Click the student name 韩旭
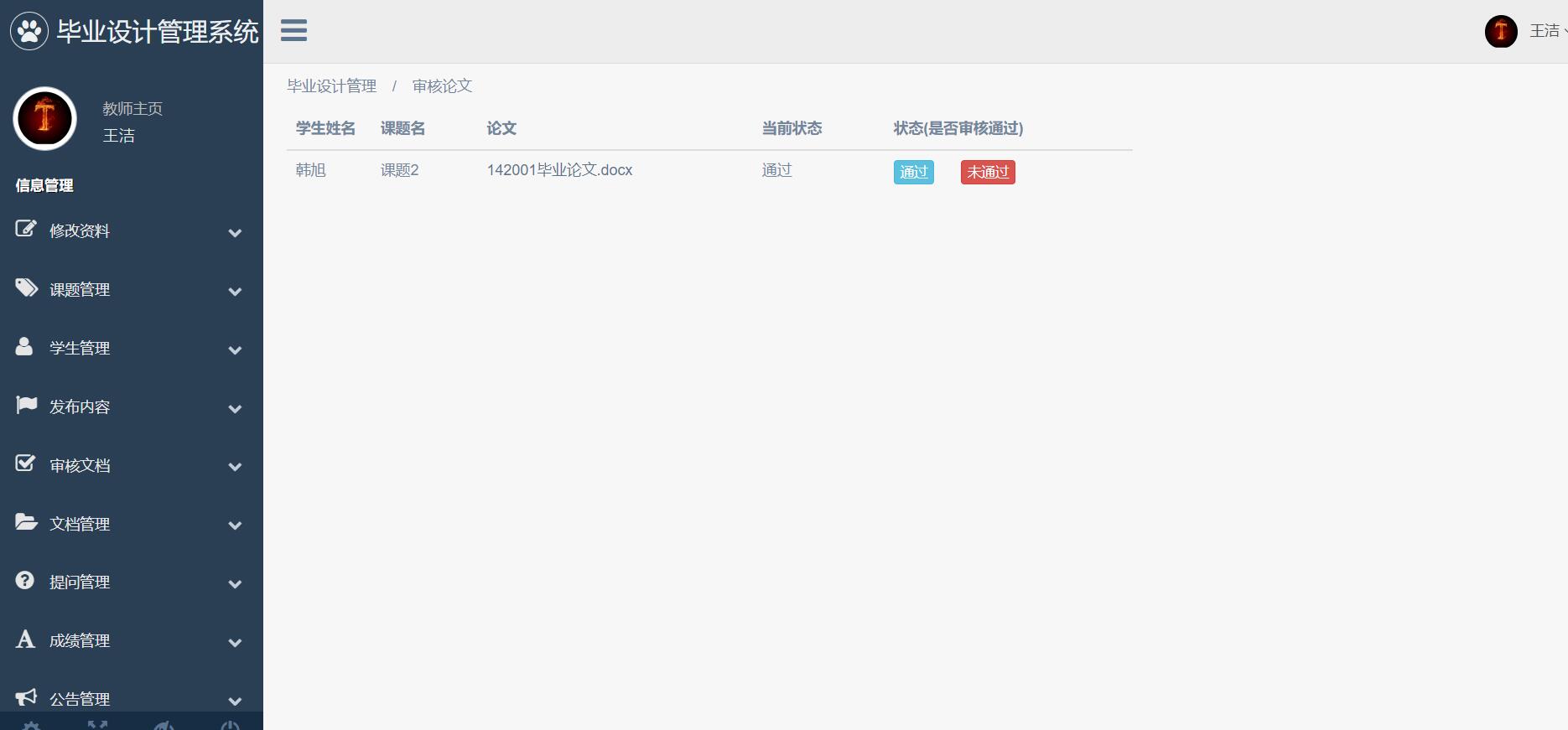1568x730 pixels. click(310, 170)
